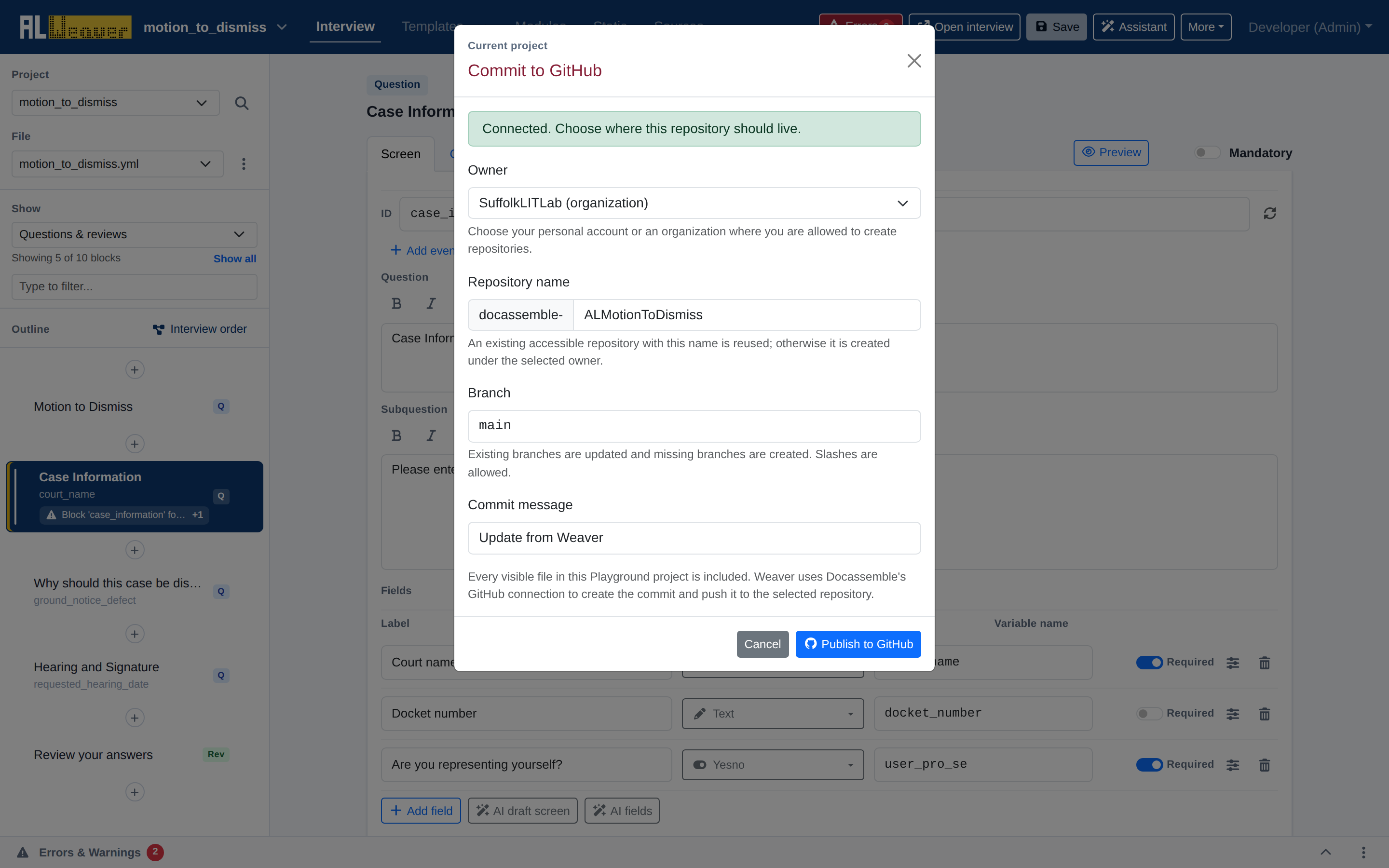1389x868 pixels.
Task: Open Yesno datatype dropdown
Action: click(773, 765)
